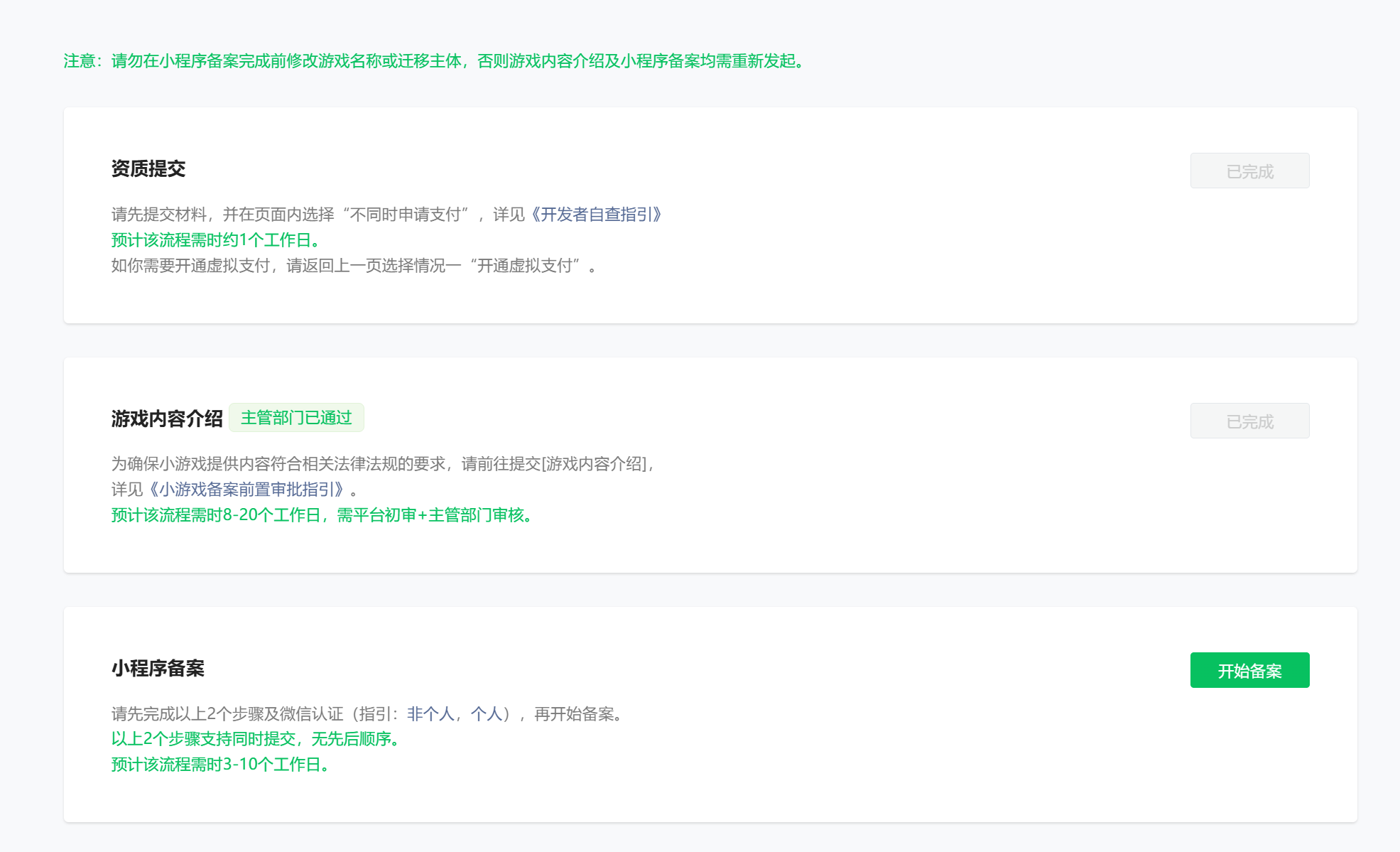Viewport: 1400px width, 852px height.
Task: Click the 资质提交 section heading
Action: click(148, 169)
